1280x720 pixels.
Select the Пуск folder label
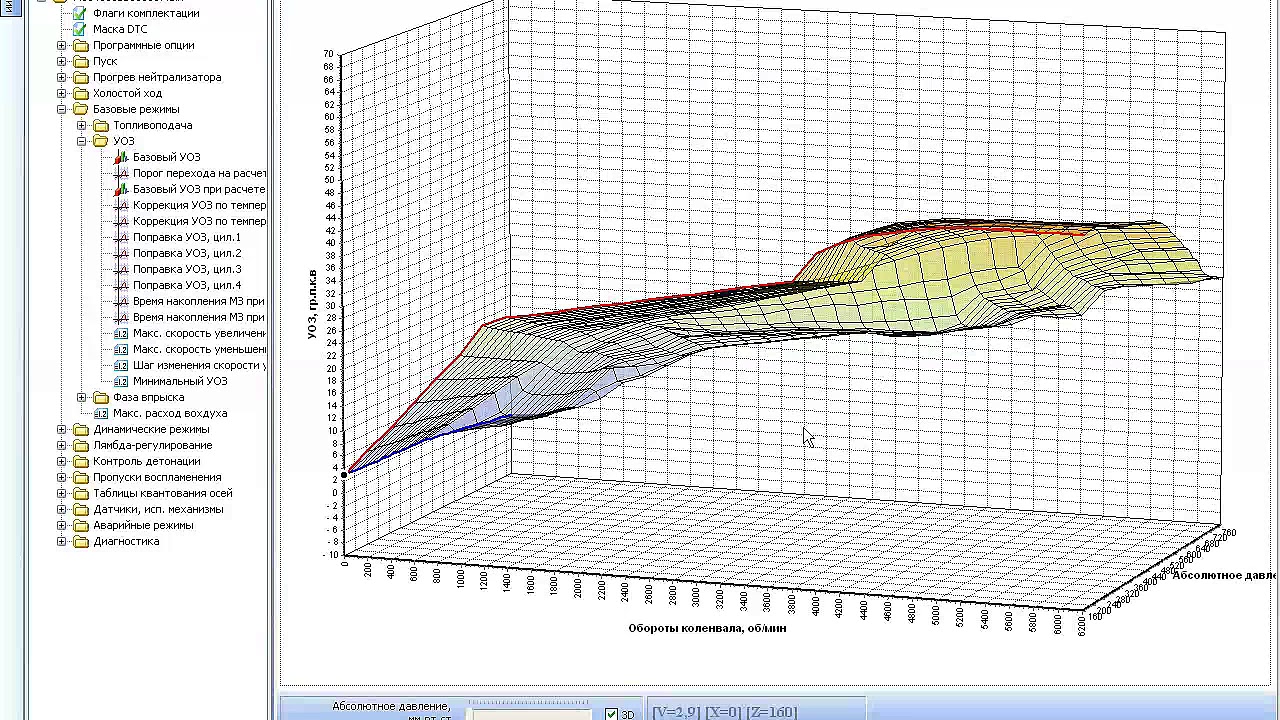point(105,61)
